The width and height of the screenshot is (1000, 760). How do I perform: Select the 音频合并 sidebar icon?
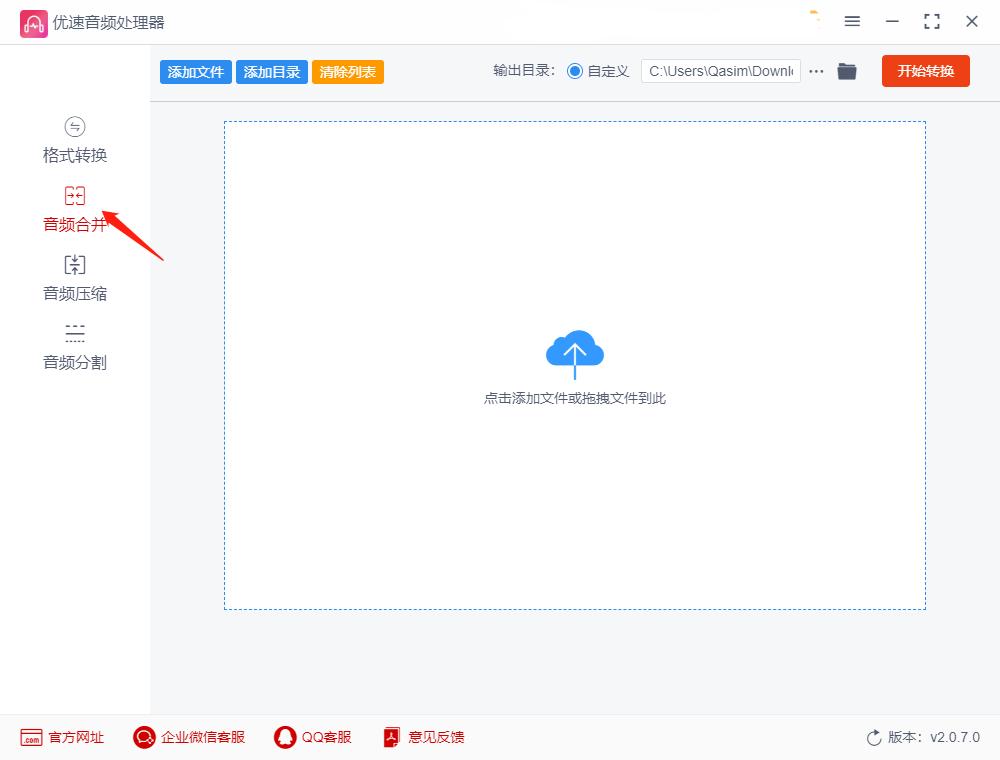coord(75,195)
